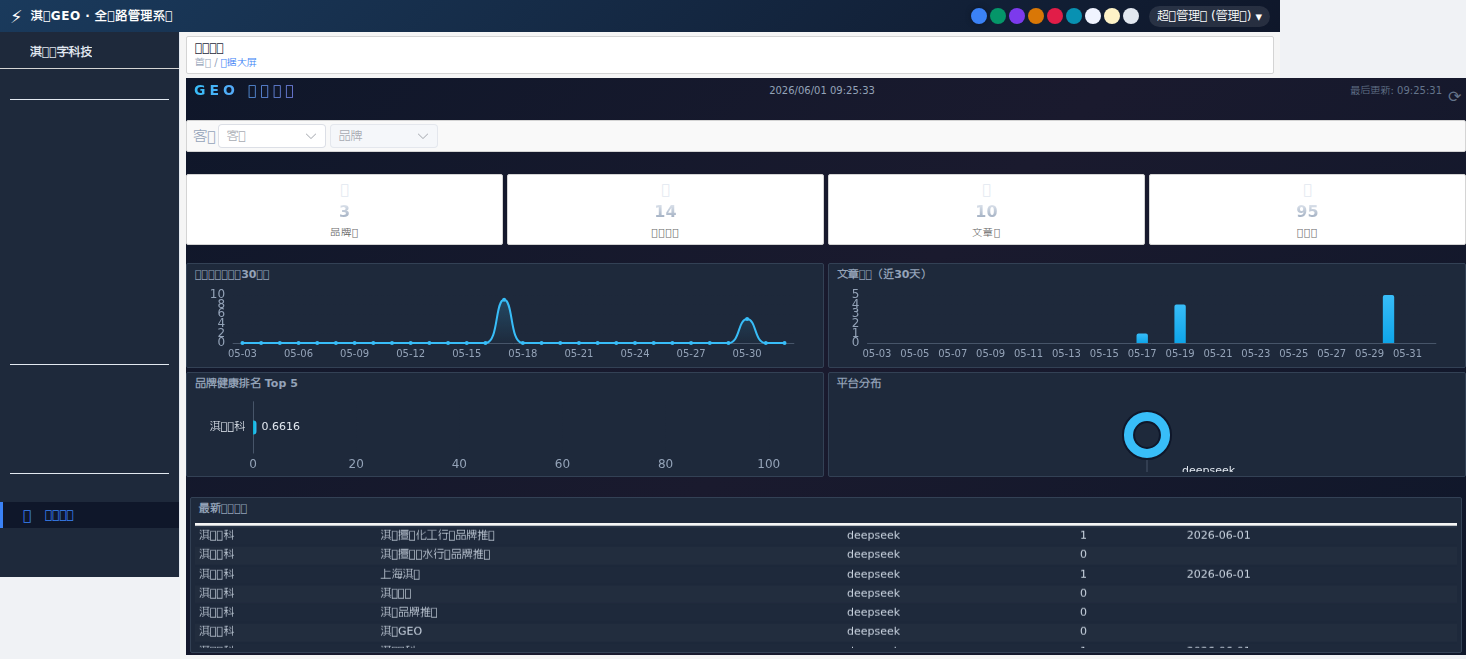Click the blue donut chart ring

click(1147, 416)
